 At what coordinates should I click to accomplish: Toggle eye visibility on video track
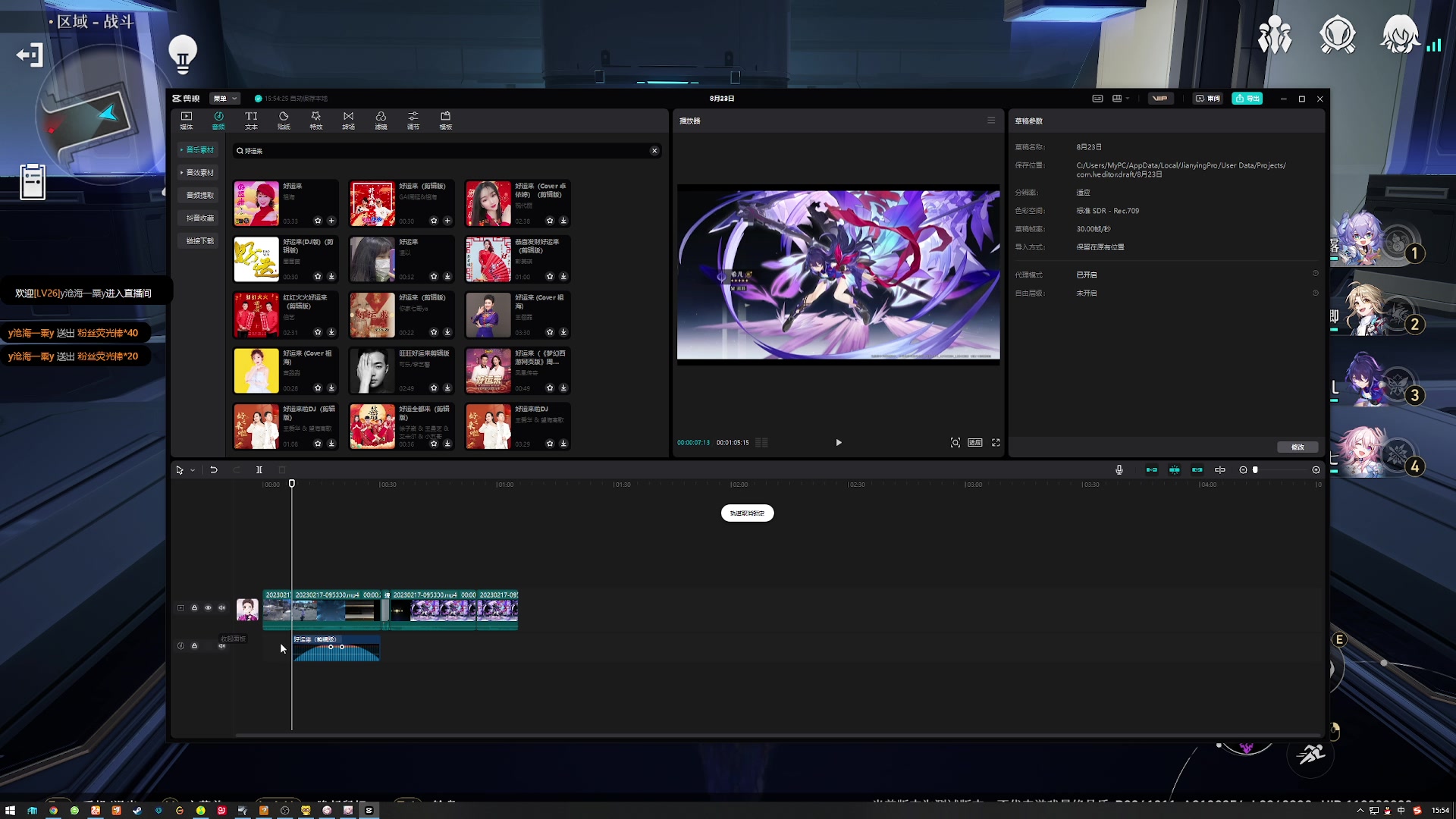(x=208, y=608)
